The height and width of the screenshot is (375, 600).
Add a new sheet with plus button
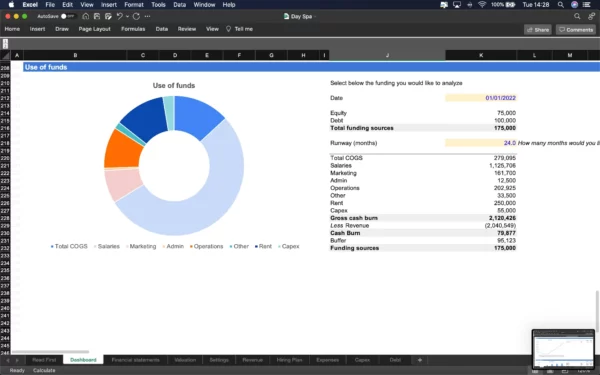420,360
